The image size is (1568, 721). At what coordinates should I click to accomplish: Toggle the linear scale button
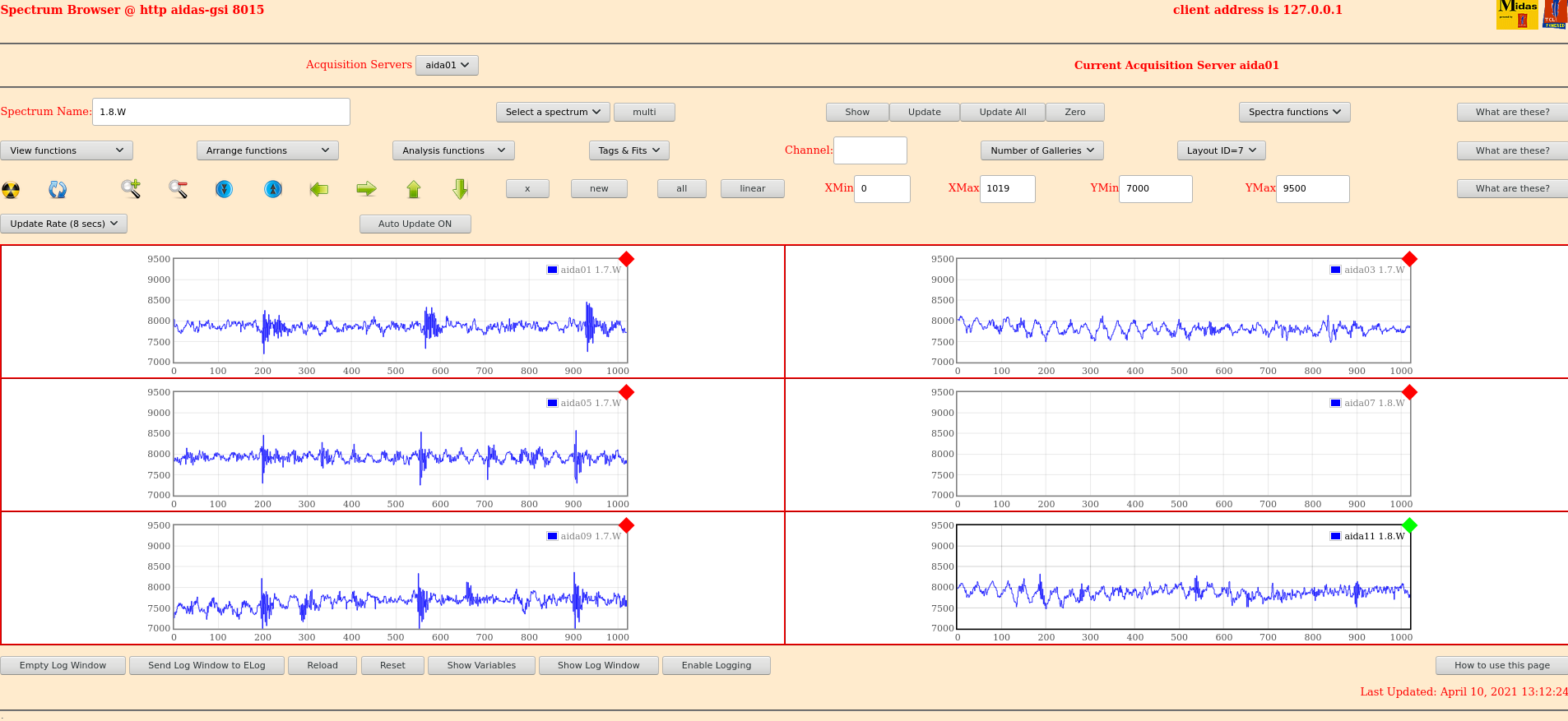tap(752, 188)
